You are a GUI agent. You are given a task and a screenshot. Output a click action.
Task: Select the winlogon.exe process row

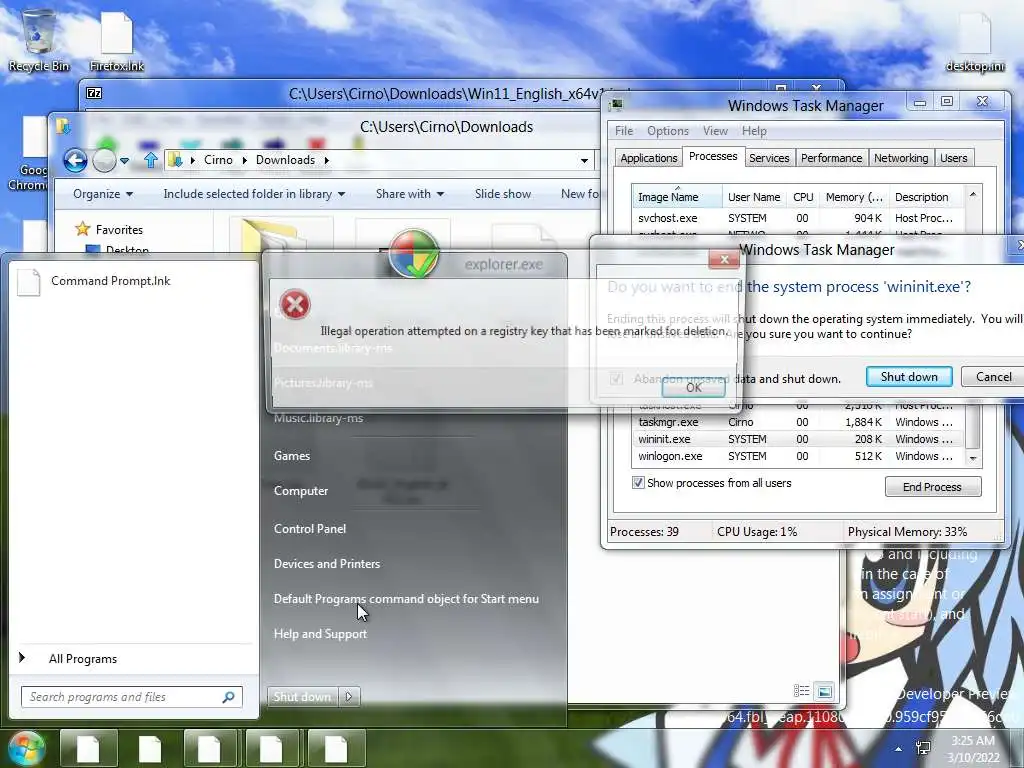point(799,456)
